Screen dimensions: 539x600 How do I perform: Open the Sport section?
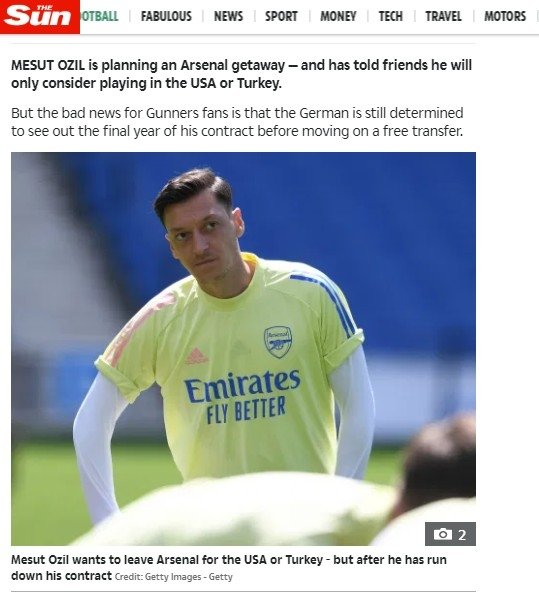point(281,16)
